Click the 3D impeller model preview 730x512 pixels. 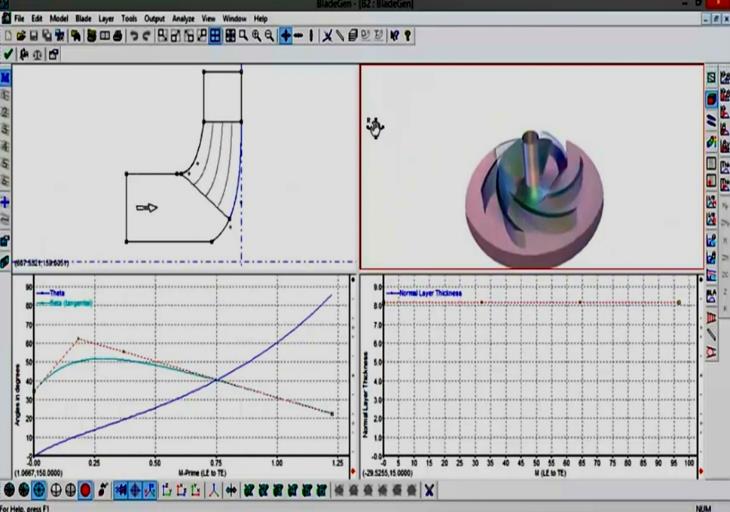point(534,199)
